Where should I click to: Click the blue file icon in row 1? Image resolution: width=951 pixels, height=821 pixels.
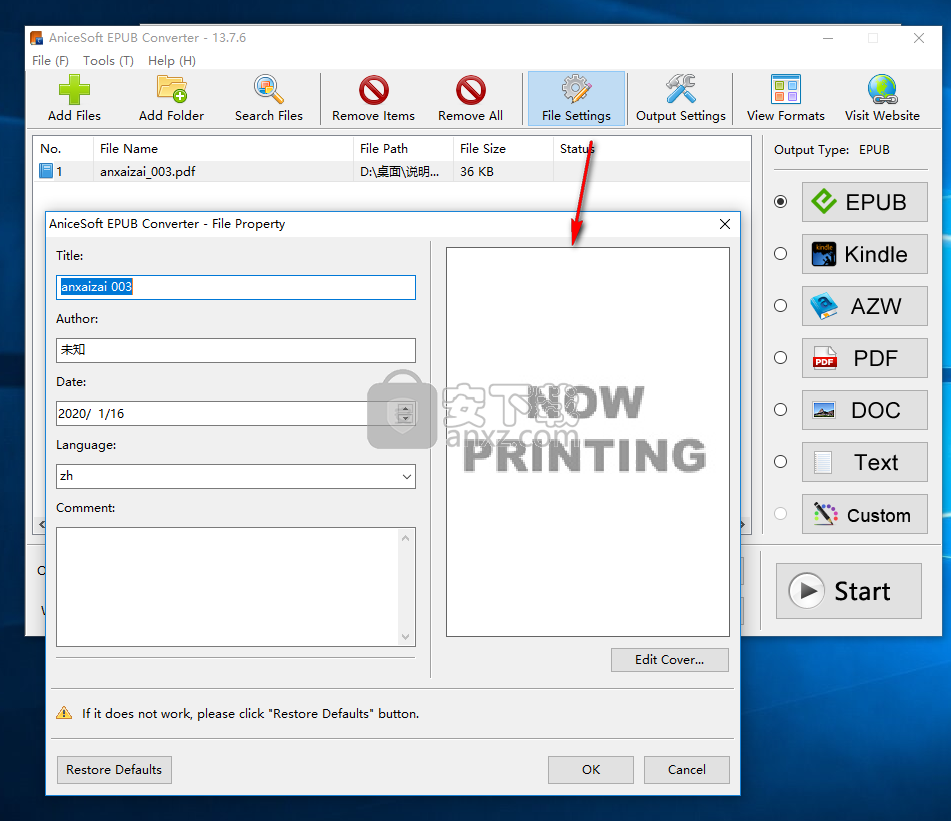pyautogui.click(x=46, y=171)
